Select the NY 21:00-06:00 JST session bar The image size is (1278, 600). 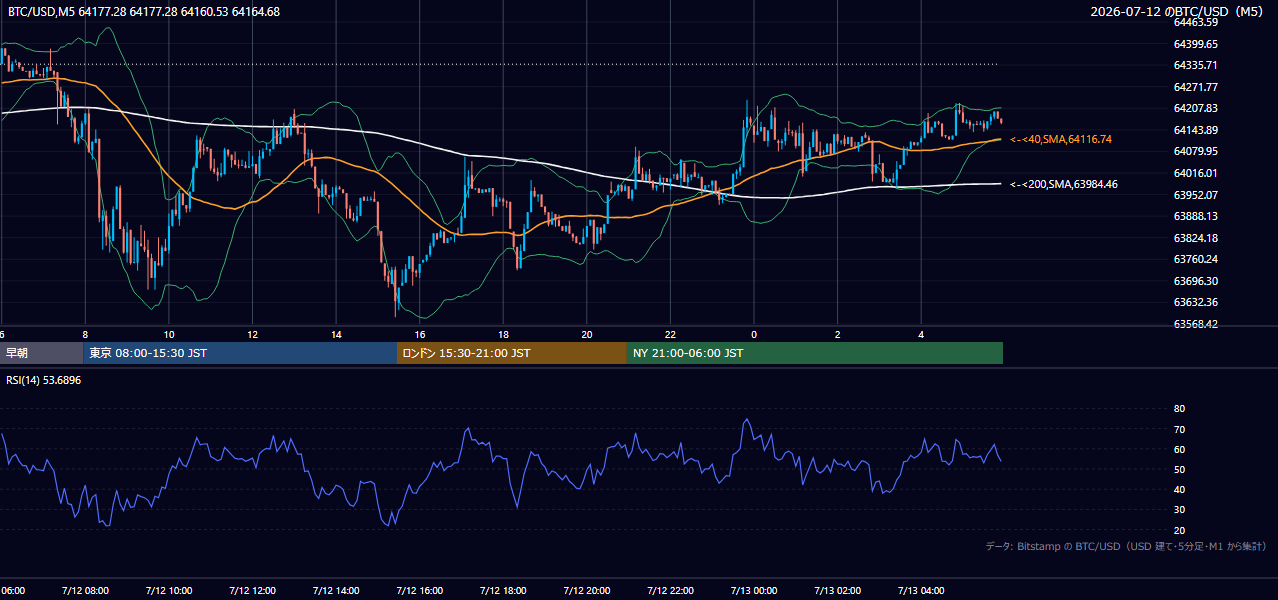pyautogui.click(x=815, y=353)
